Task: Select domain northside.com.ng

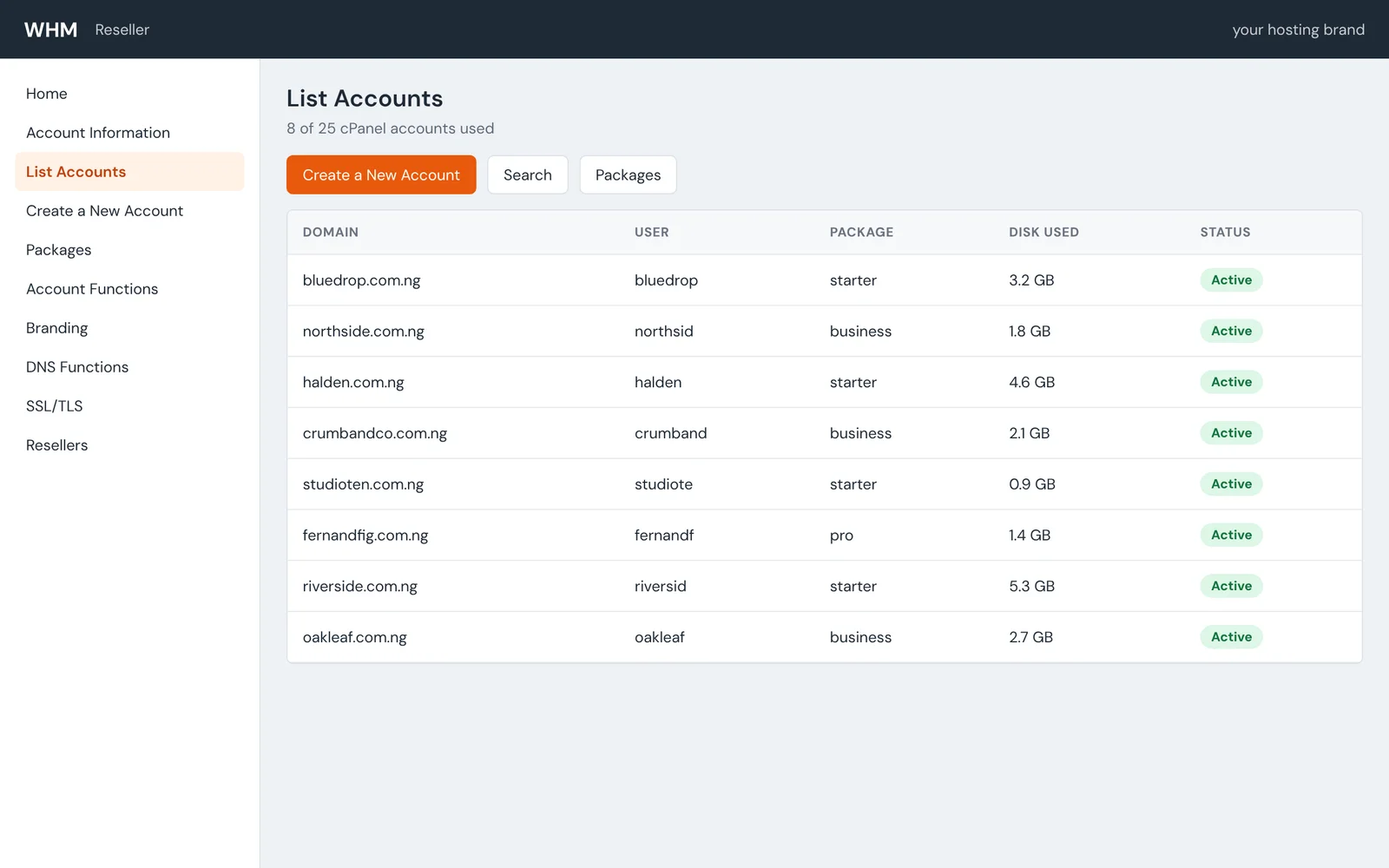Action: (x=364, y=332)
